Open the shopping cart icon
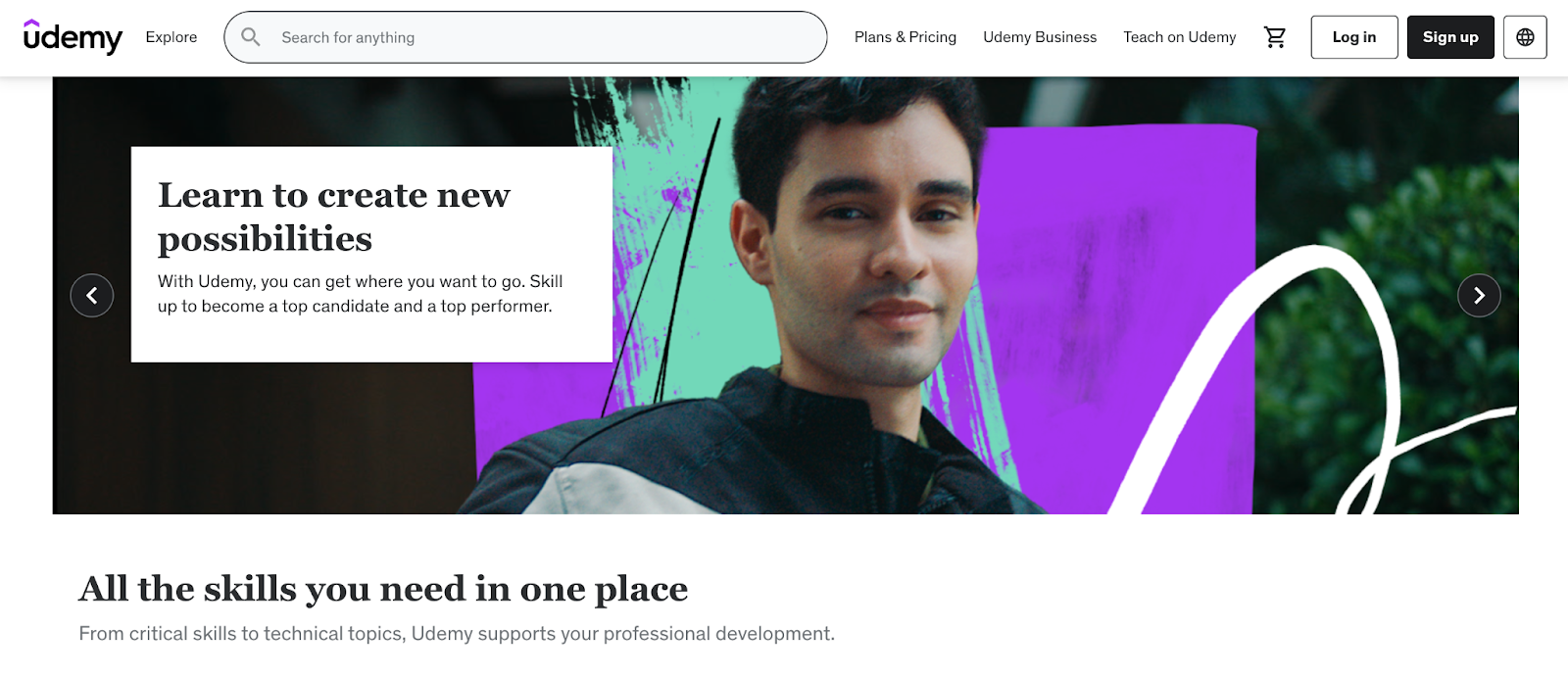 click(x=1274, y=37)
